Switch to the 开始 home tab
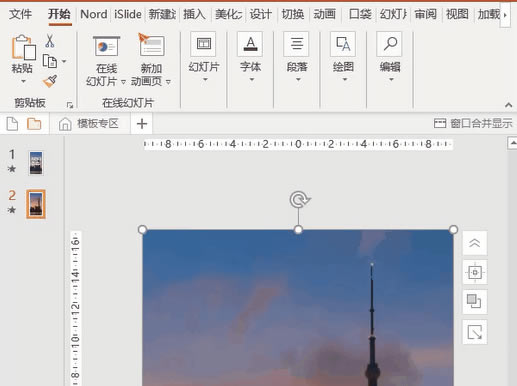The image size is (517, 386). (x=59, y=14)
